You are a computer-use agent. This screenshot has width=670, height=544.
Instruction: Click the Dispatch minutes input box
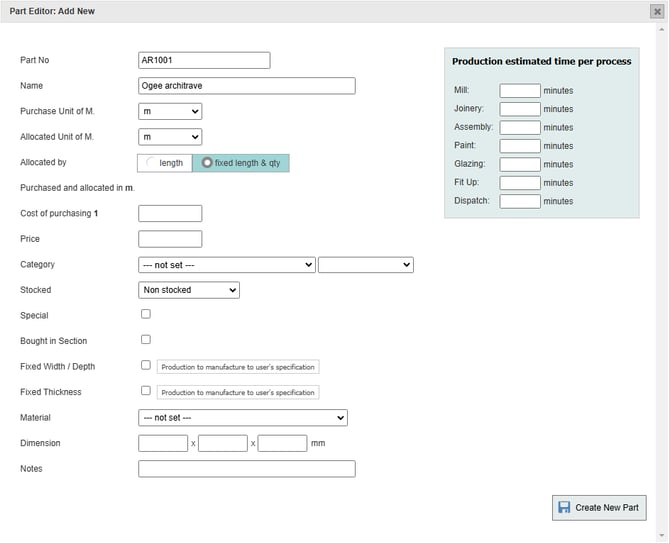point(520,201)
